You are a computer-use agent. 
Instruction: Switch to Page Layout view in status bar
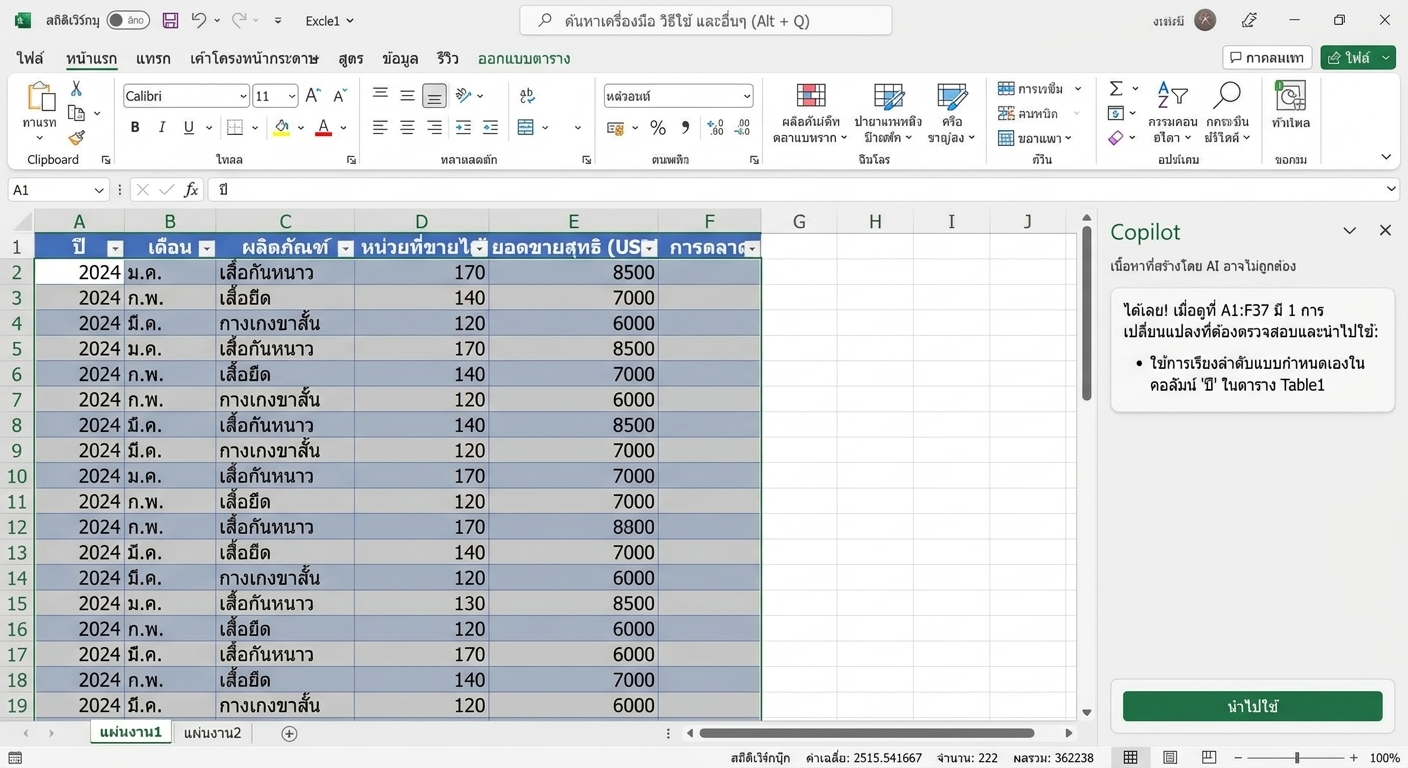[x=1169, y=758]
